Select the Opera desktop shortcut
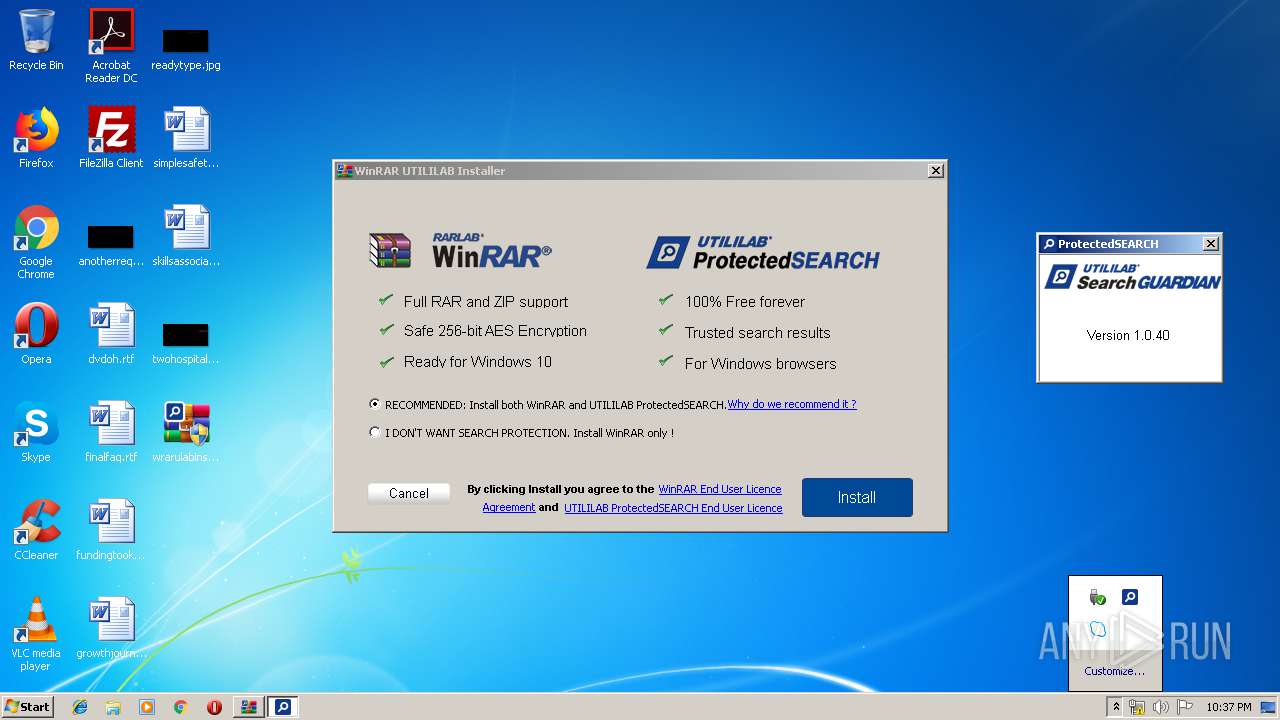The image size is (1280, 720). 36,335
